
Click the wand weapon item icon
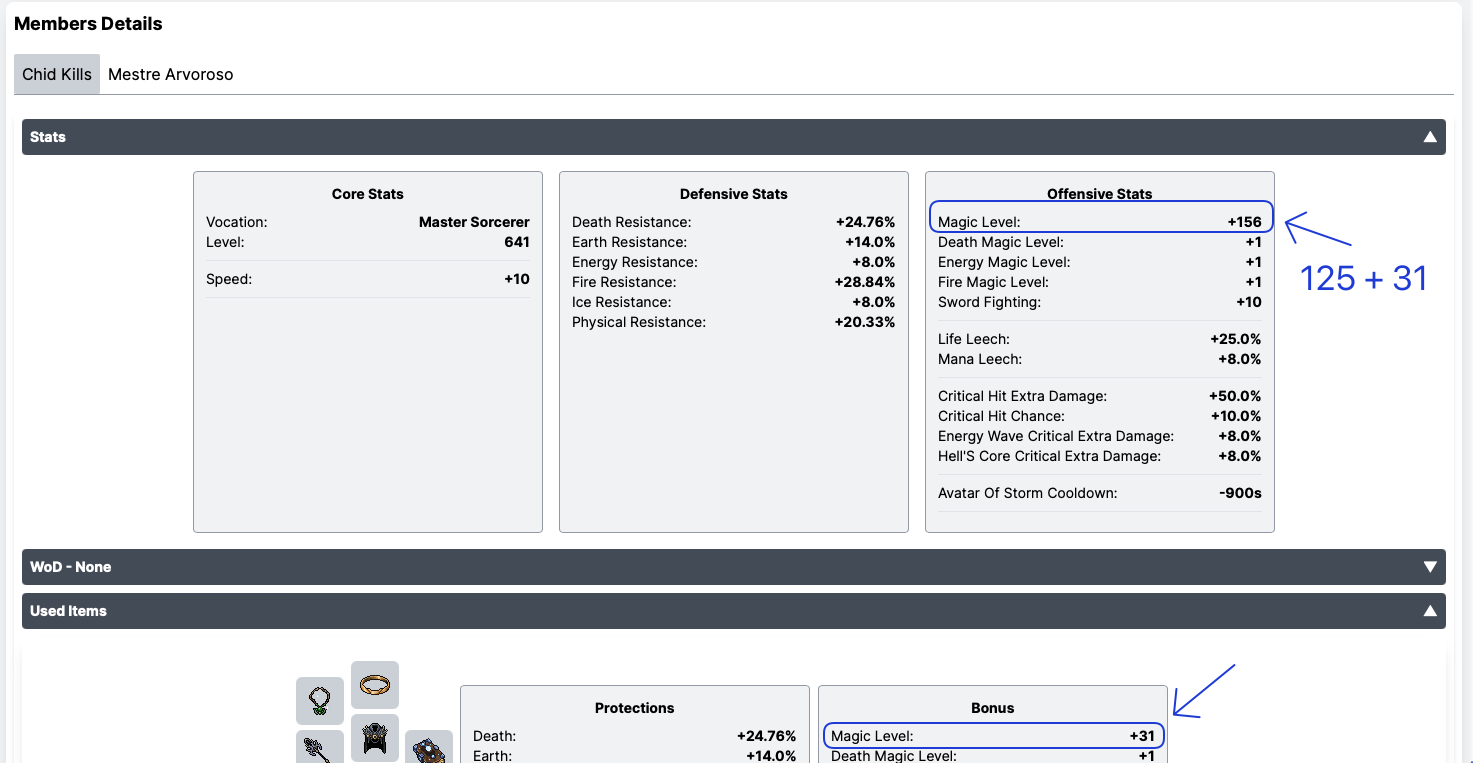(320, 748)
